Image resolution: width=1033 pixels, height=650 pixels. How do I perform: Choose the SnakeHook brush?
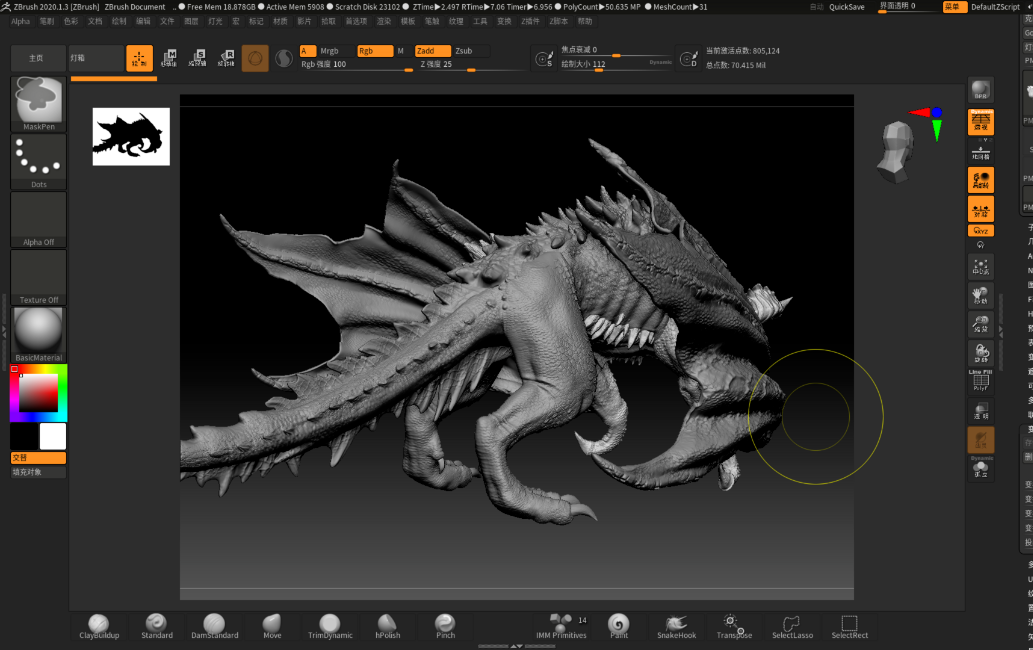pyautogui.click(x=676, y=625)
